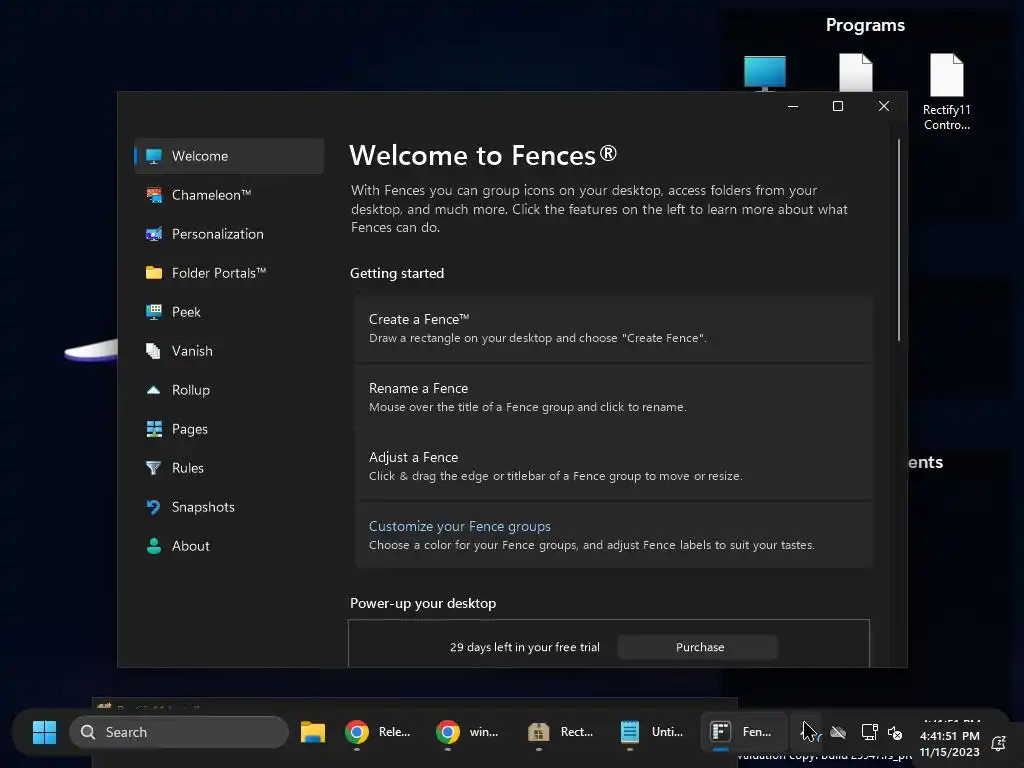The height and width of the screenshot is (768, 1024).
Task: Click the Fences taskbar button
Action: tap(743, 732)
